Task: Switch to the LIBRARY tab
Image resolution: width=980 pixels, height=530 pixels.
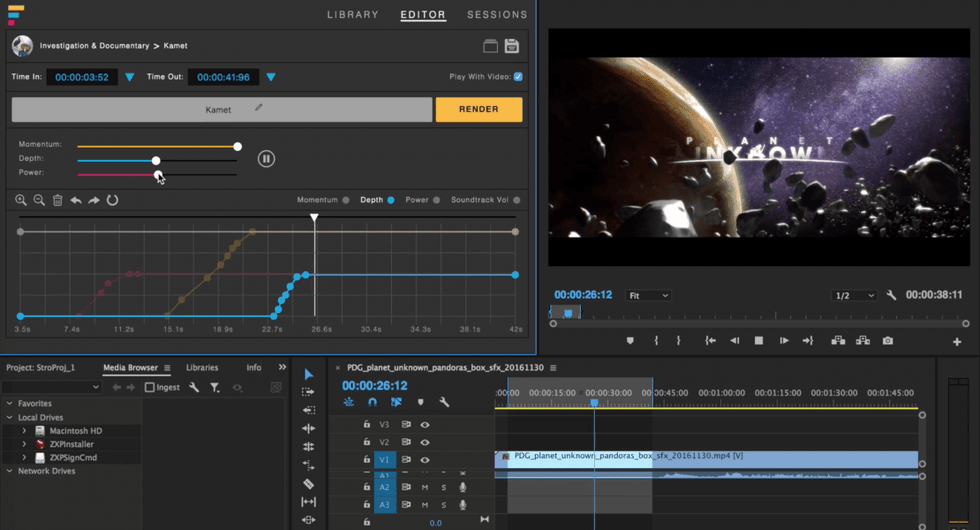Action: coord(353,14)
